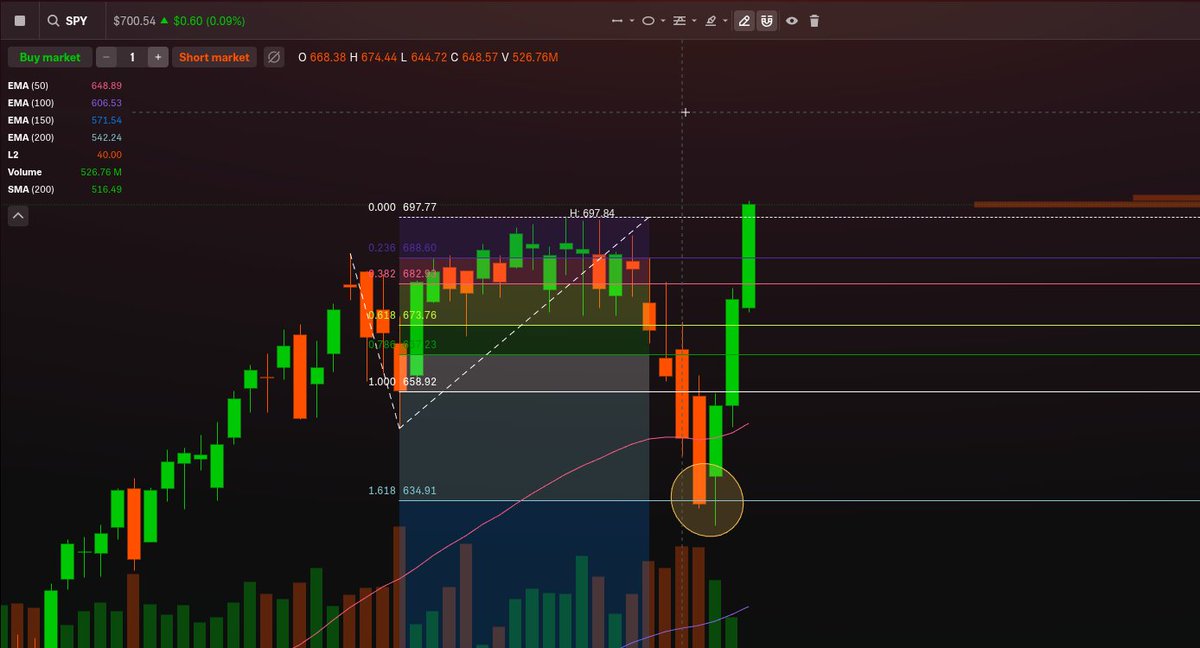Select the Volume indicator row
The width and height of the screenshot is (1200, 648).
click(65, 172)
